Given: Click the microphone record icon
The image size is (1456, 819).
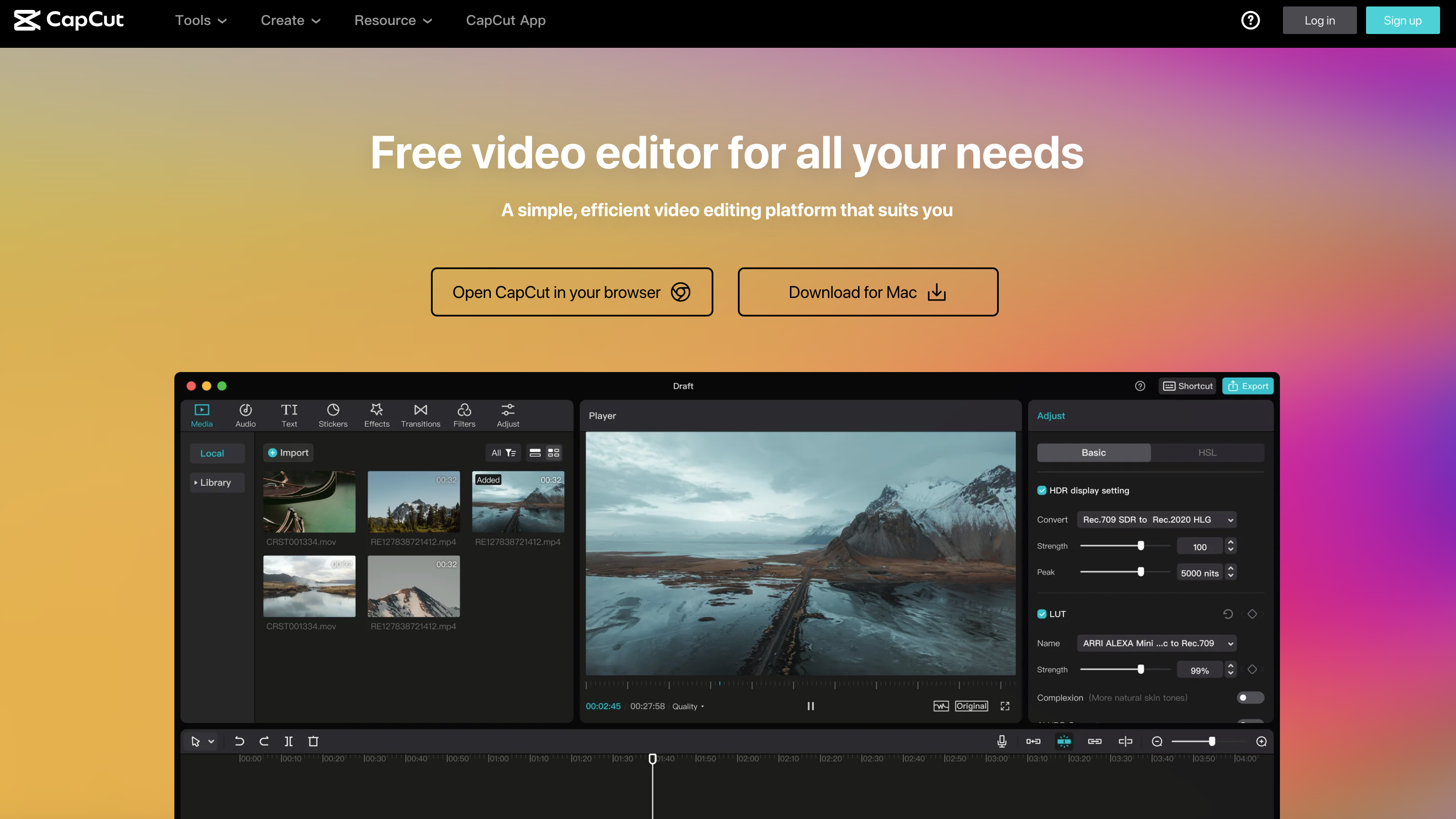Looking at the screenshot, I should click(1001, 741).
